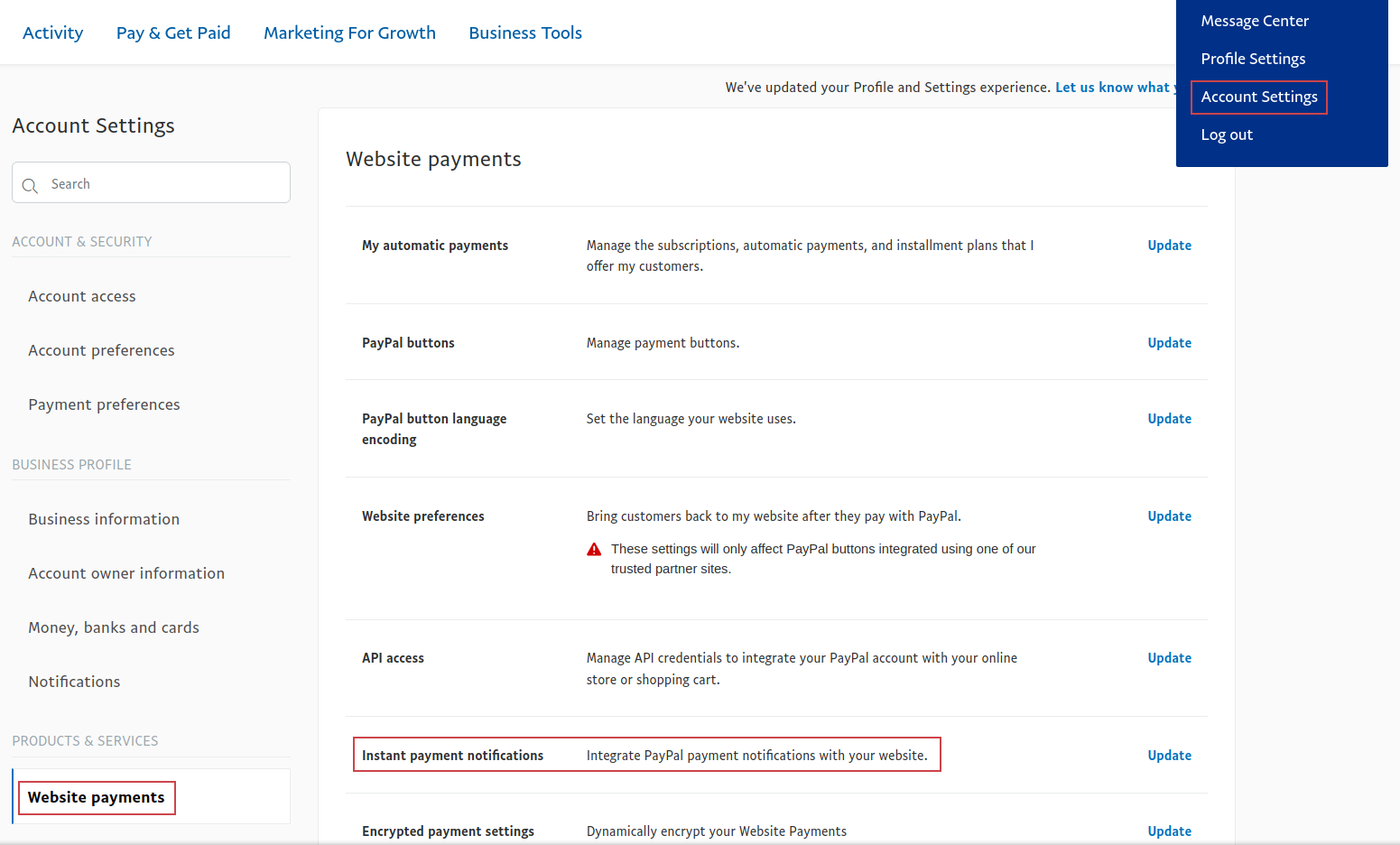The height and width of the screenshot is (845, 1400).
Task: Update Encrypted payment settings
Action: 1169,831
